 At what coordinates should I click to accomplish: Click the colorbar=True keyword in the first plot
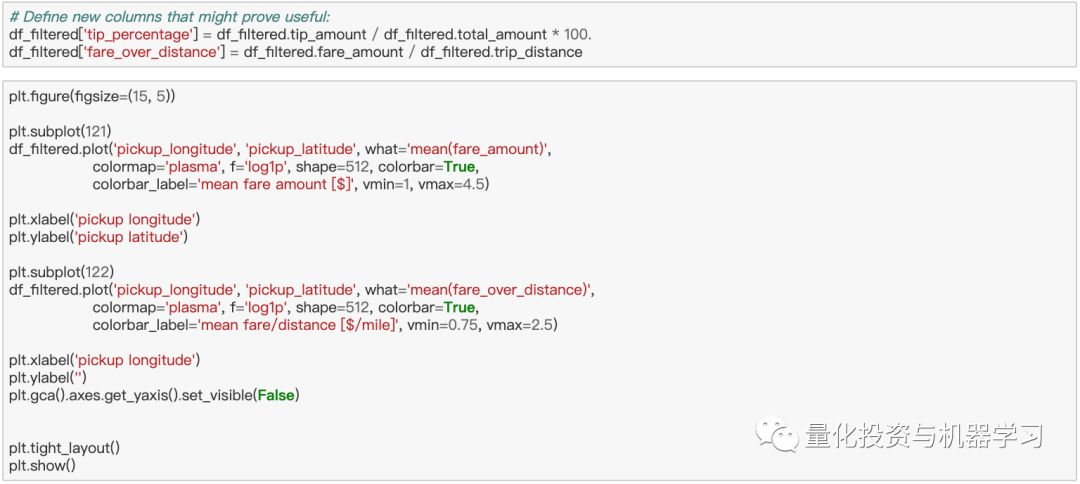coord(427,167)
